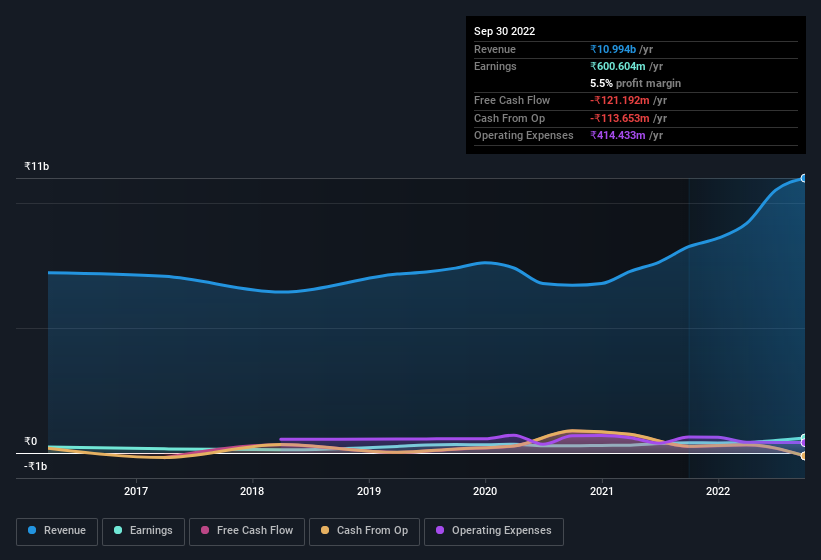Viewport: 821px width, 560px height.
Task: Click the Free Cash Flow tooltip row label
Action: pyautogui.click(x=512, y=100)
